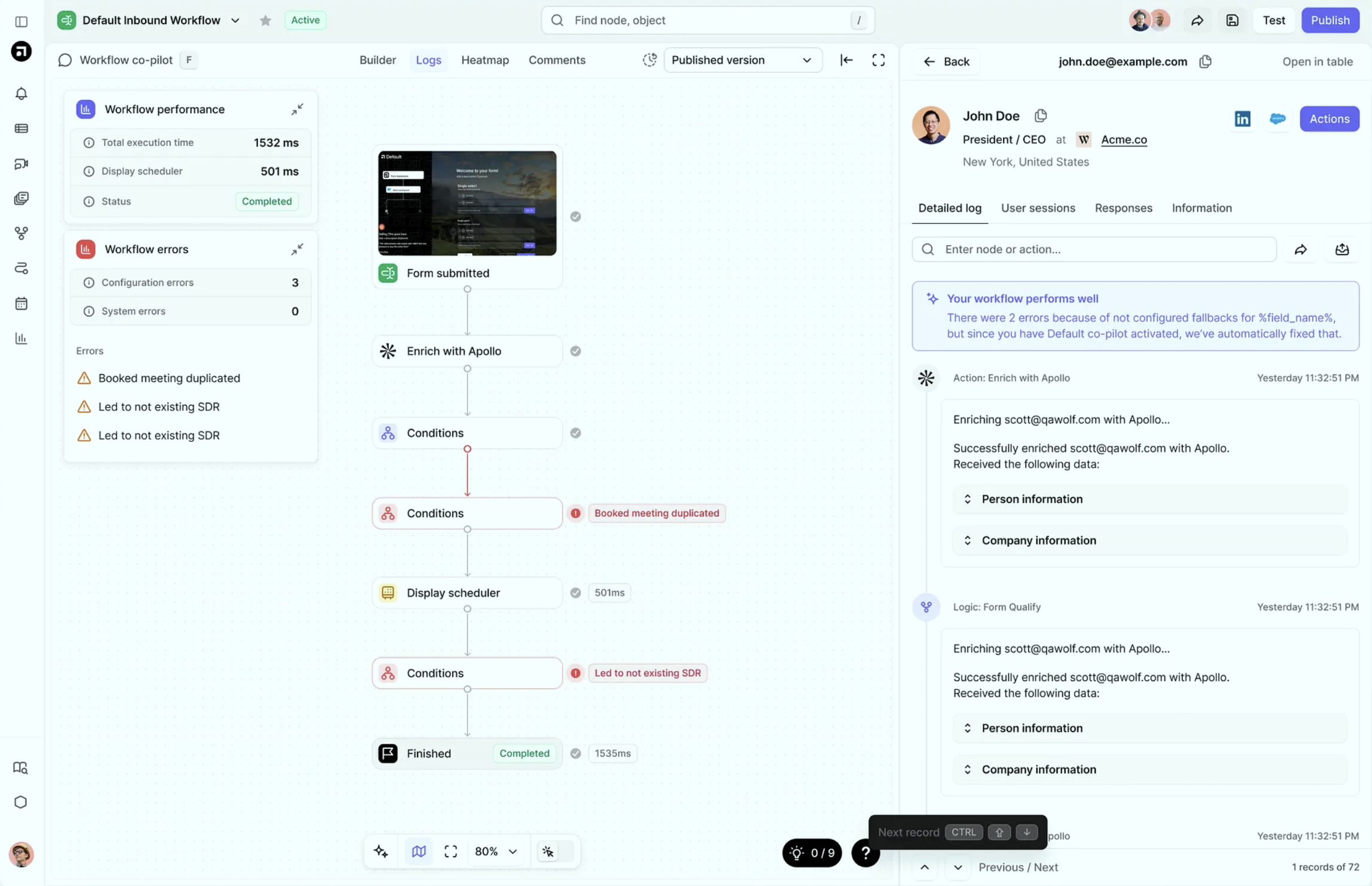Collapse the Workflow errors panel
1372x886 pixels.
pos(297,248)
